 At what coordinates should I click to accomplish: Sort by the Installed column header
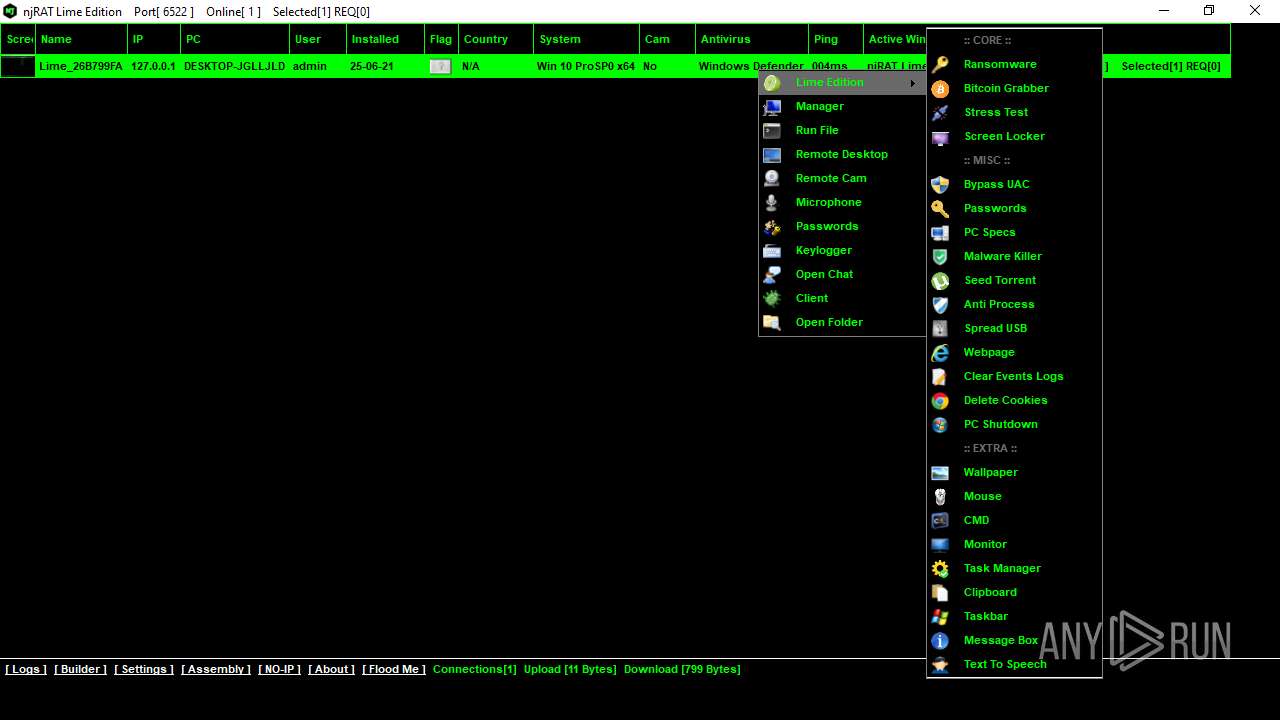(386, 39)
